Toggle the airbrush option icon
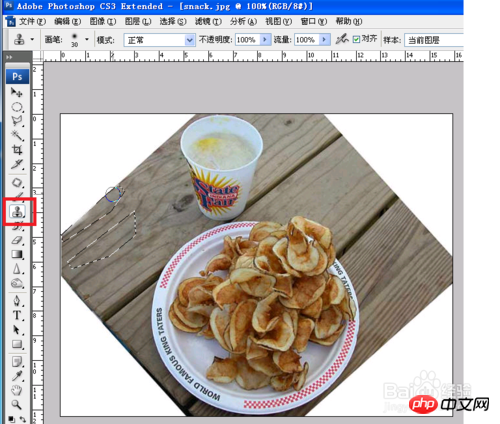This screenshot has width=500, height=424. pyautogui.click(x=342, y=39)
